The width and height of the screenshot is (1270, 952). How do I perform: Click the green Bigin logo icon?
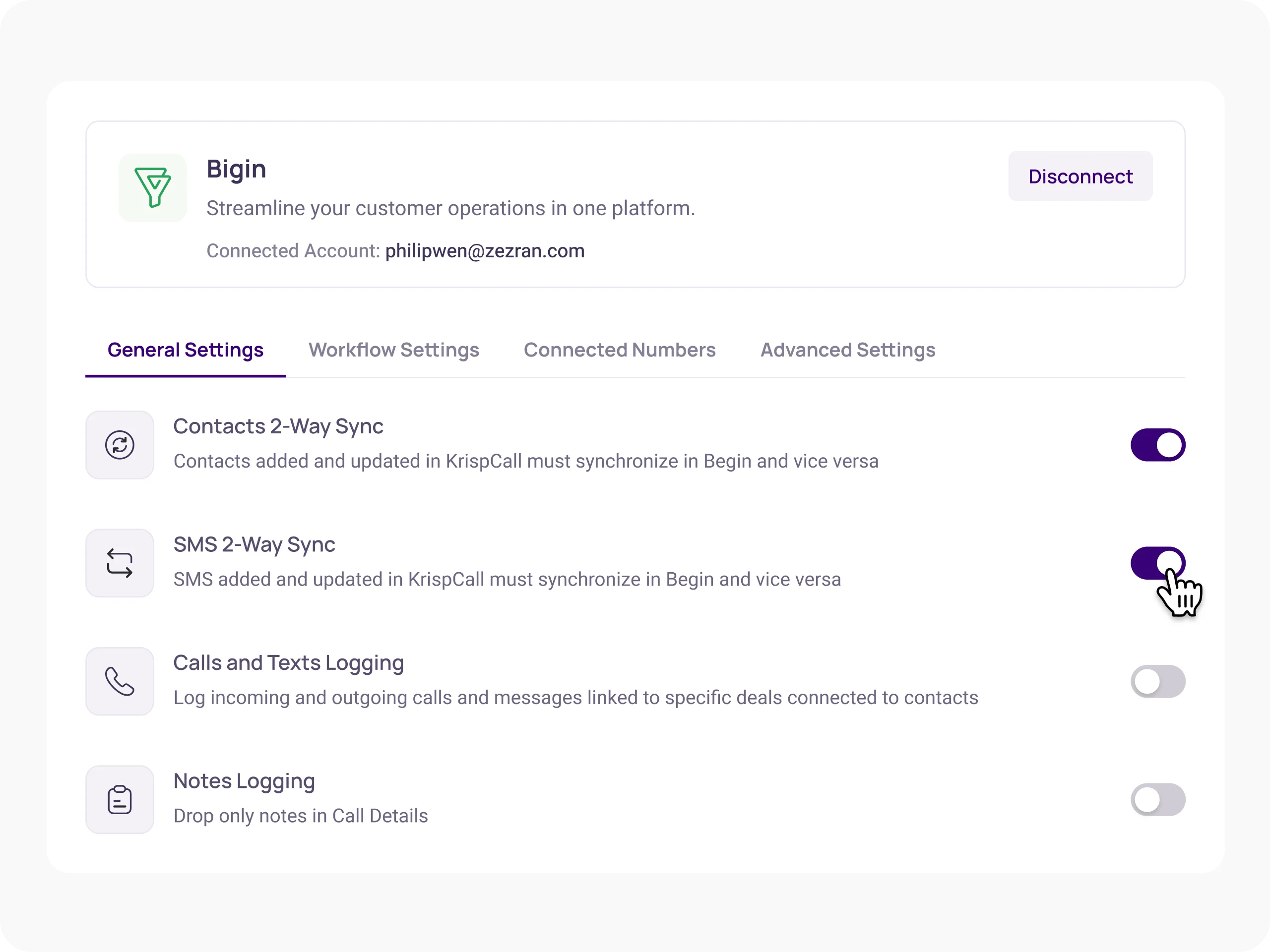point(153,187)
